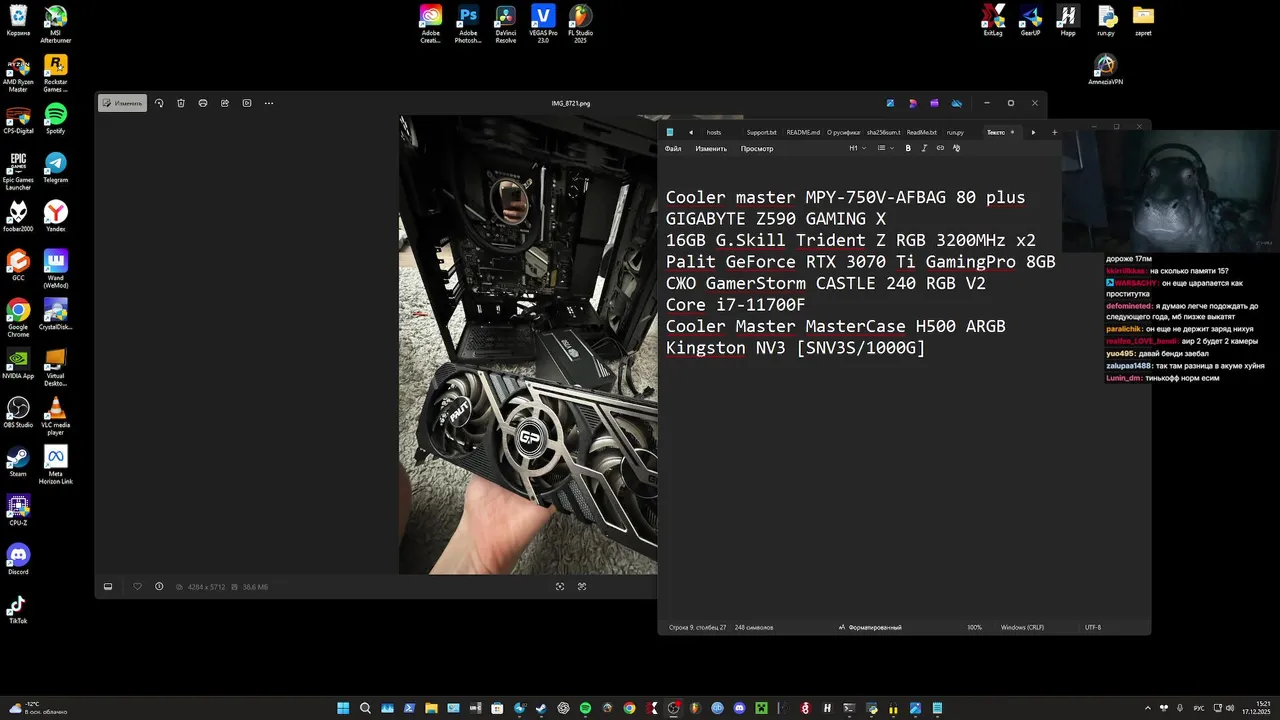
Task: Open Google Chrome desktop icon
Action: pyautogui.click(x=18, y=318)
